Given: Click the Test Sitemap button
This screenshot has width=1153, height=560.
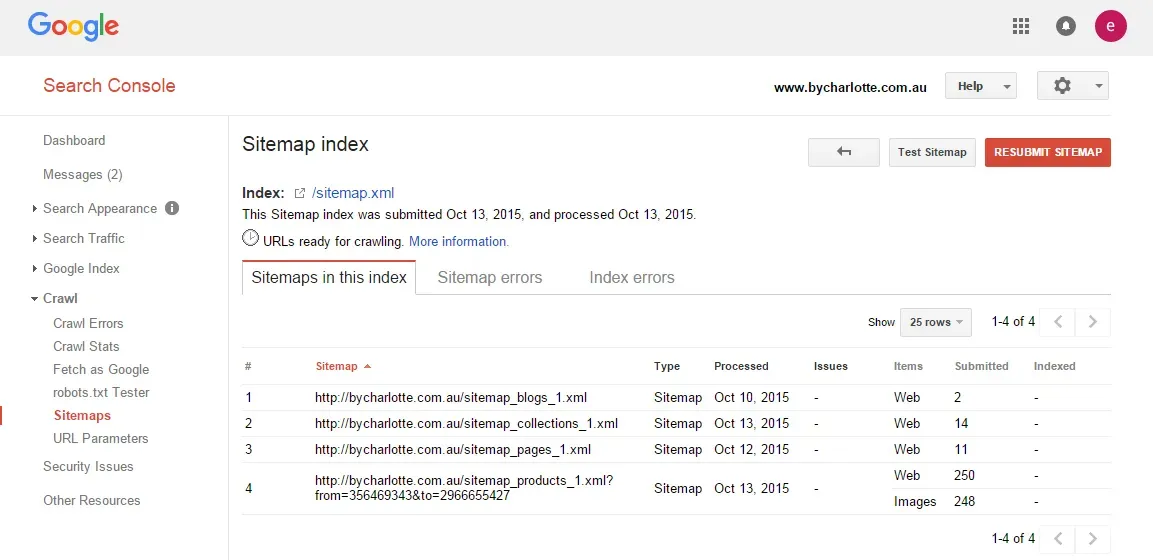Looking at the screenshot, I should coord(931,152).
